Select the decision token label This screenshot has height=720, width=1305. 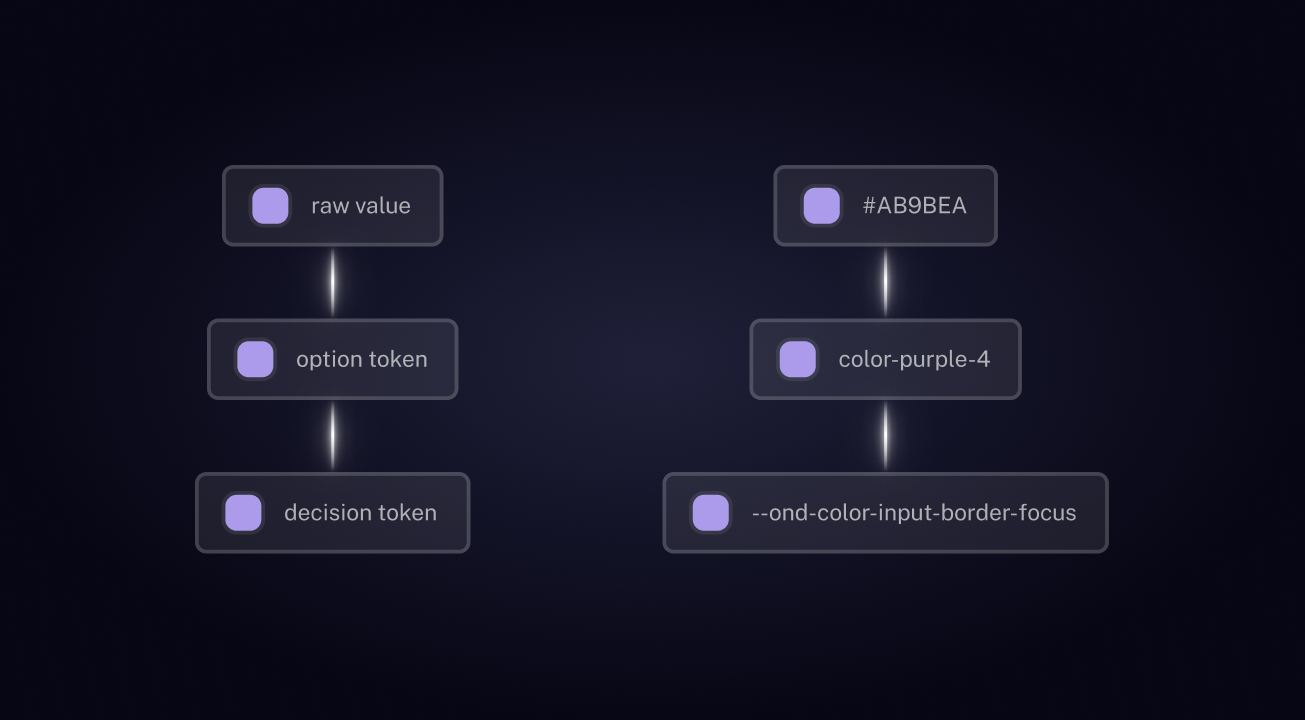361,513
